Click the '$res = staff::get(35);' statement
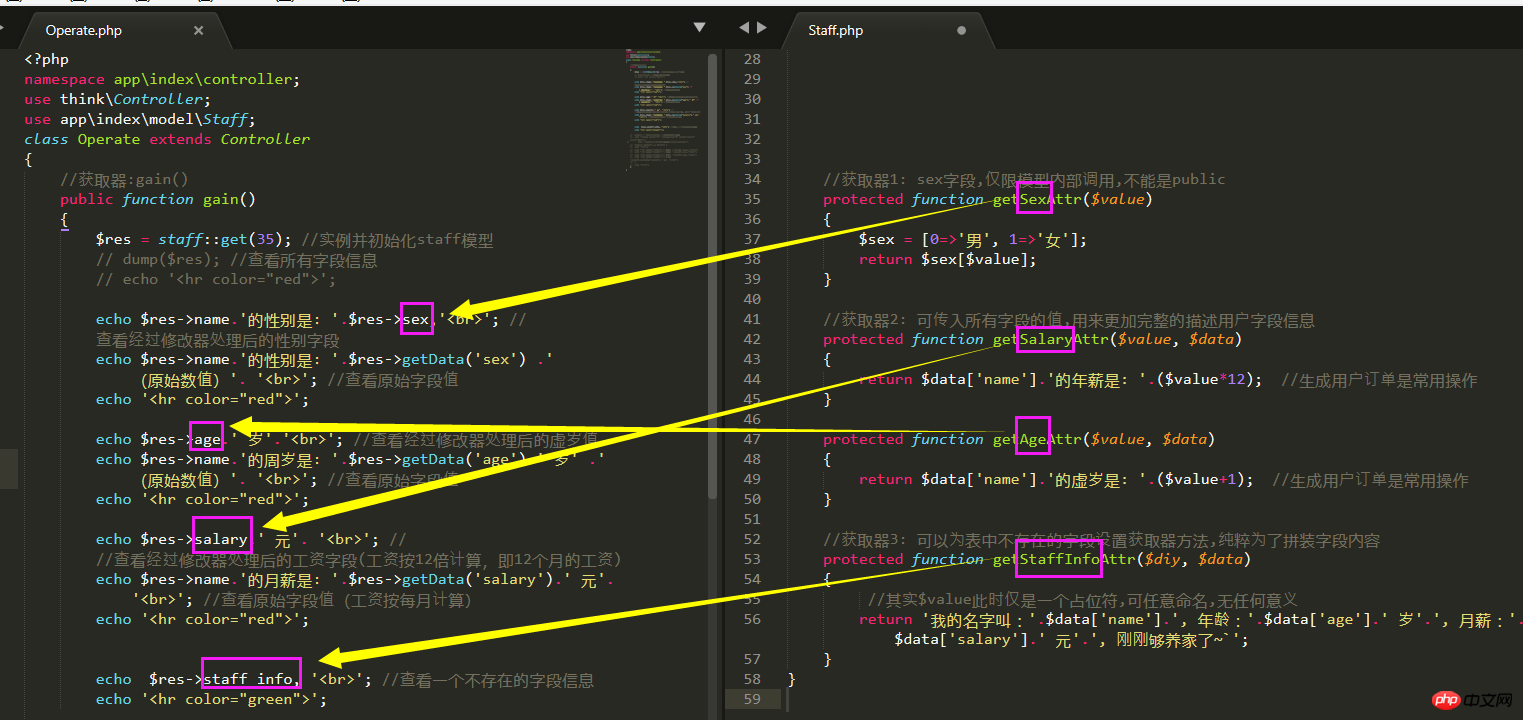 [193, 239]
